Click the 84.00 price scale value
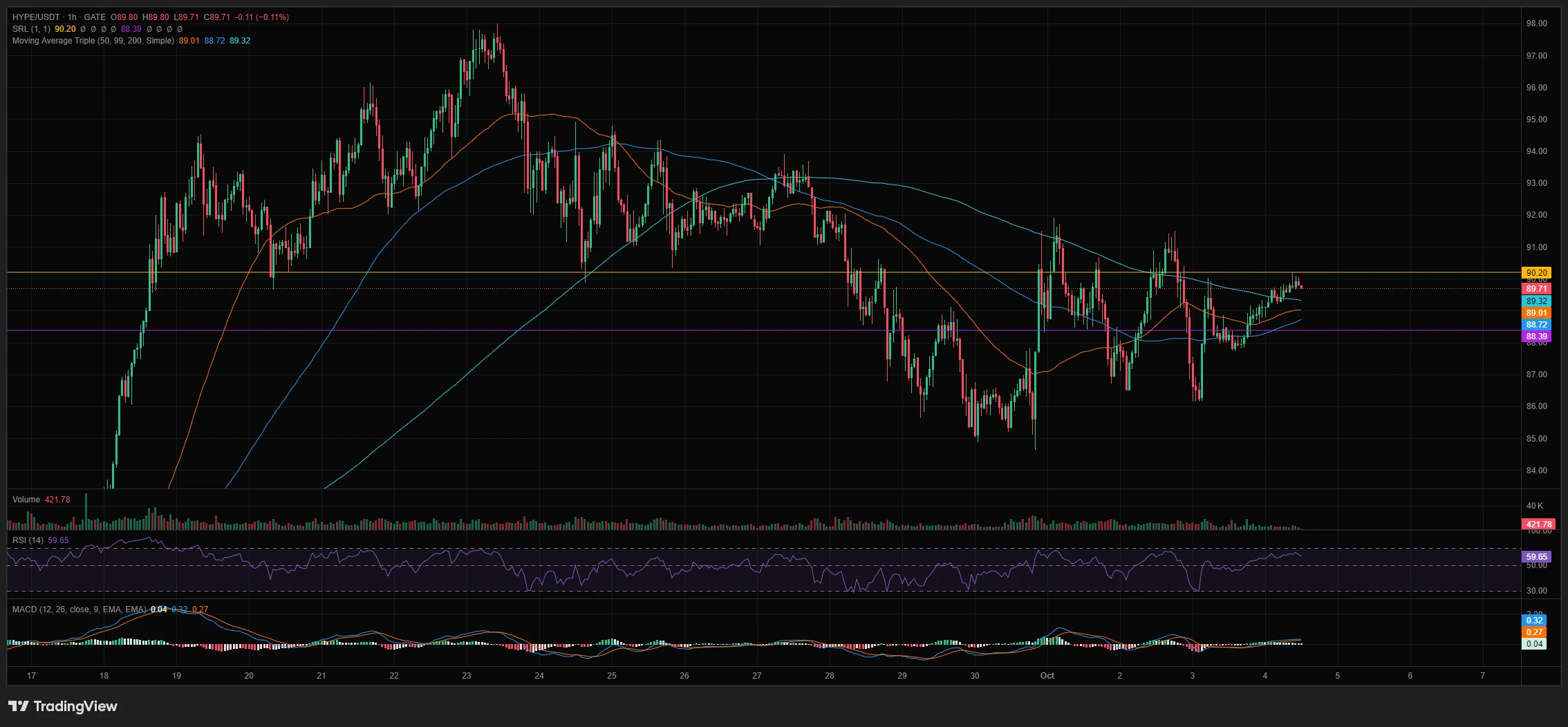 coord(1536,471)
